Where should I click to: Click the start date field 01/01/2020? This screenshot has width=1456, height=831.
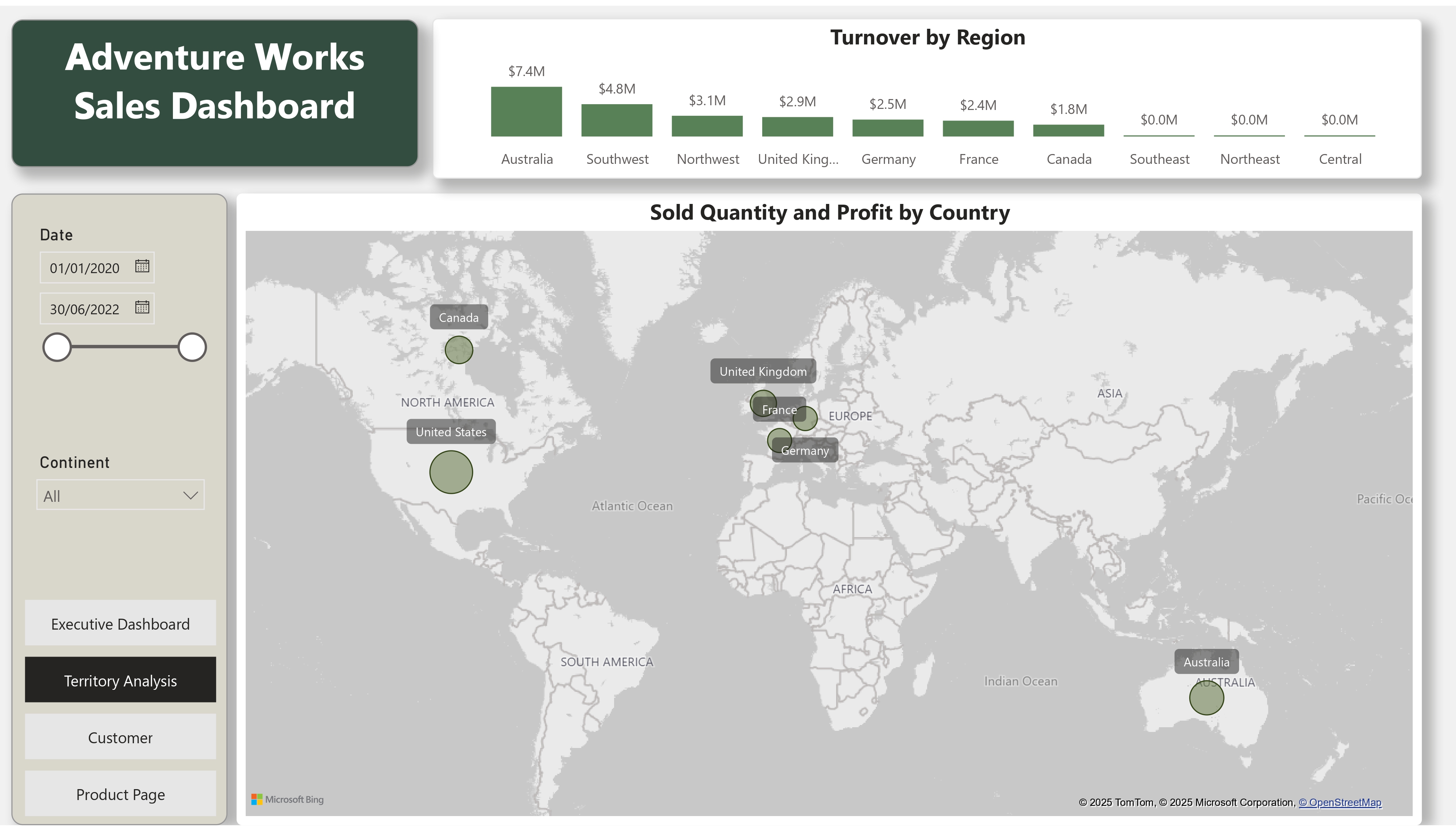coord(97,268)
